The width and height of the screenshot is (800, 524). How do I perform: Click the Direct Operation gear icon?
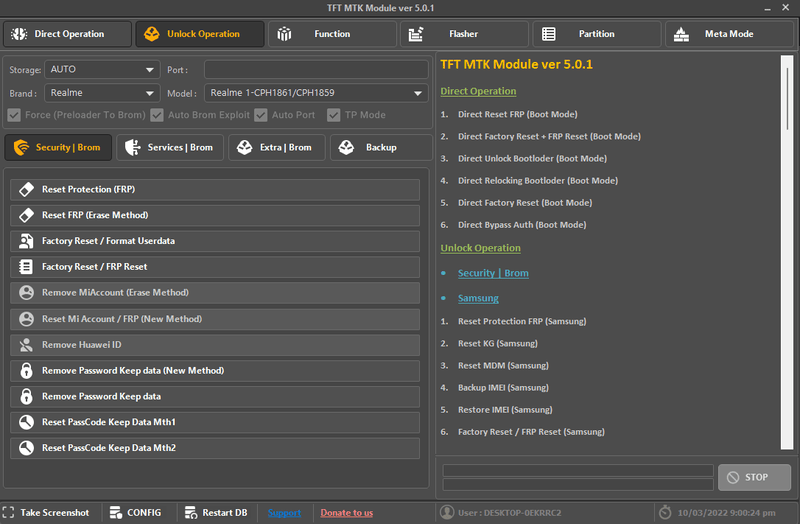coord(19,34)
